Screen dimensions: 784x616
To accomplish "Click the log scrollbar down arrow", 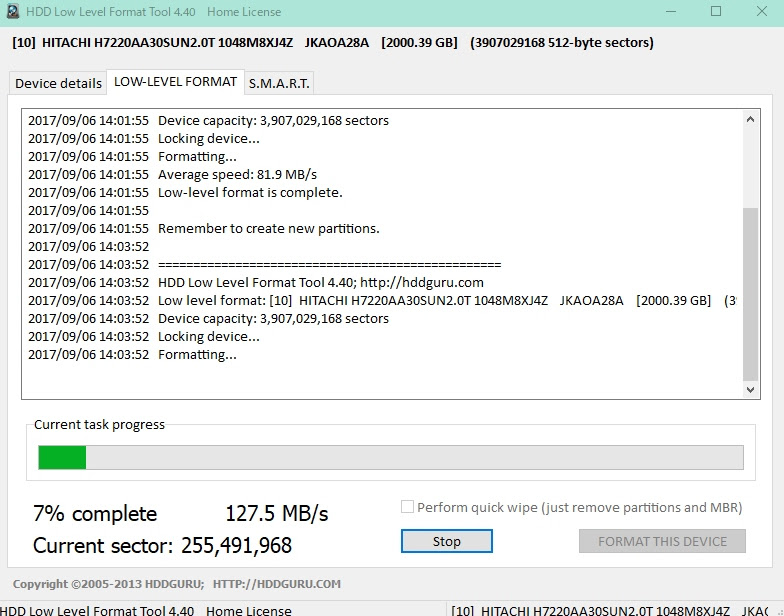I will [x=751, y=391].
